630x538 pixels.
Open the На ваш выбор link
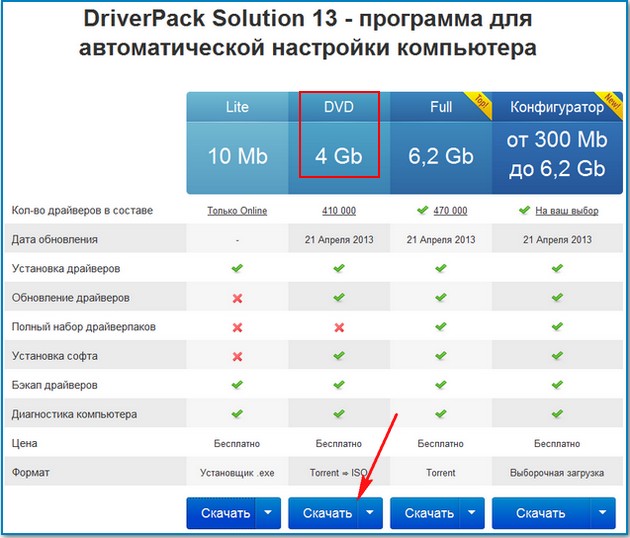pyautogui.click(x=565, y=211)
